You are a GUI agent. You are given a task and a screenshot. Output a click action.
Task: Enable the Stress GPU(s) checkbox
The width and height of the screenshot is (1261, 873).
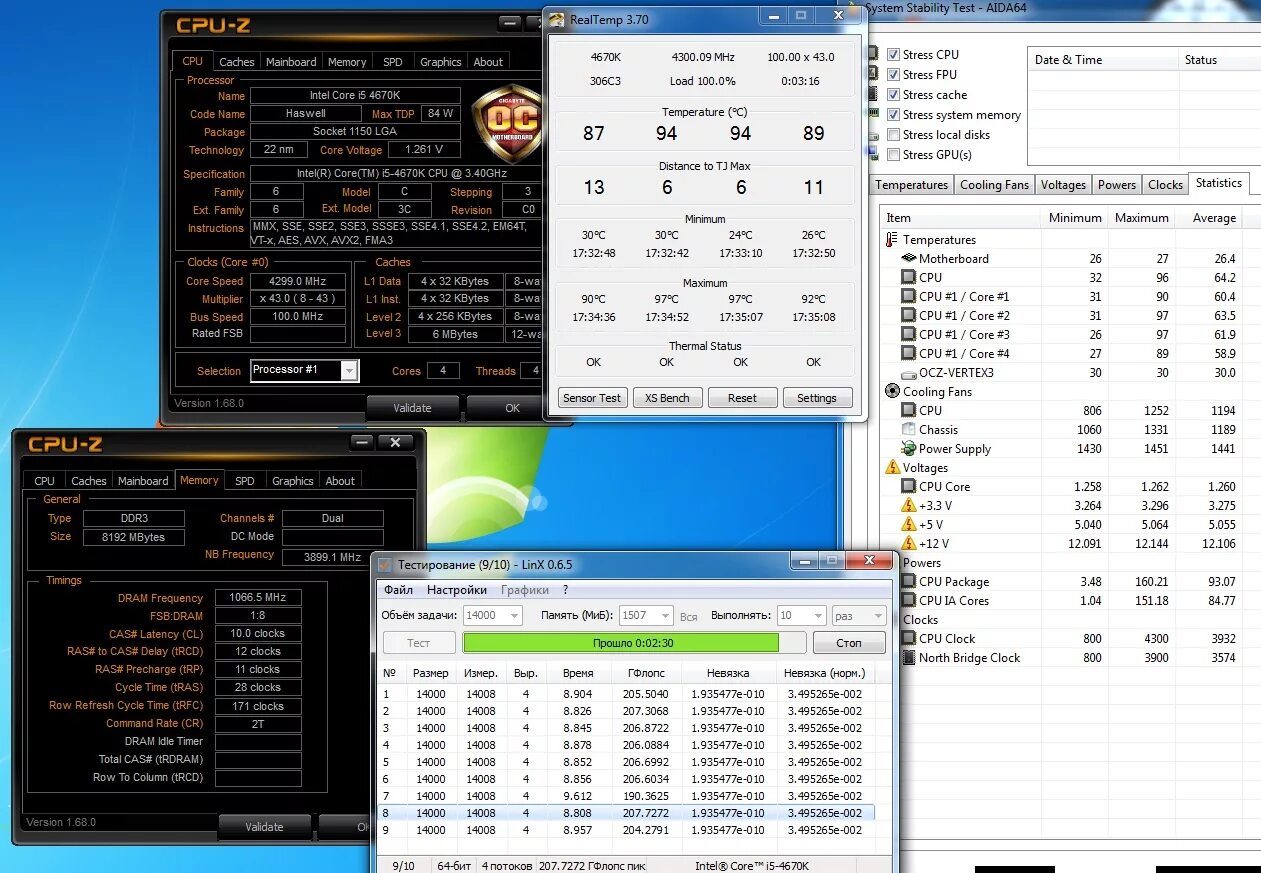894,155
